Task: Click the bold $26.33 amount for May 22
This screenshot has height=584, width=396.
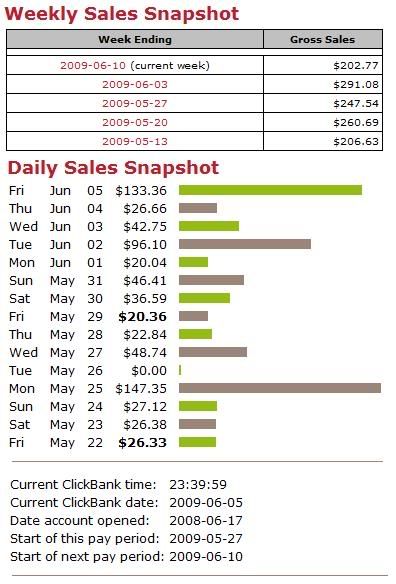Action: tap(142, 442)
